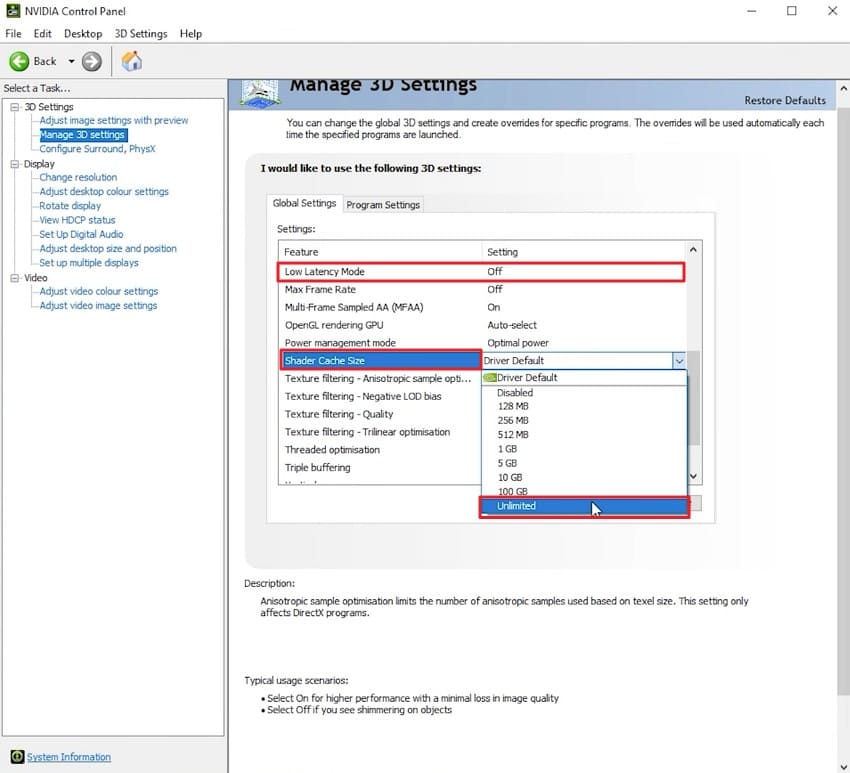
Task: Open Rotate display task
Action: click(70, 205)
